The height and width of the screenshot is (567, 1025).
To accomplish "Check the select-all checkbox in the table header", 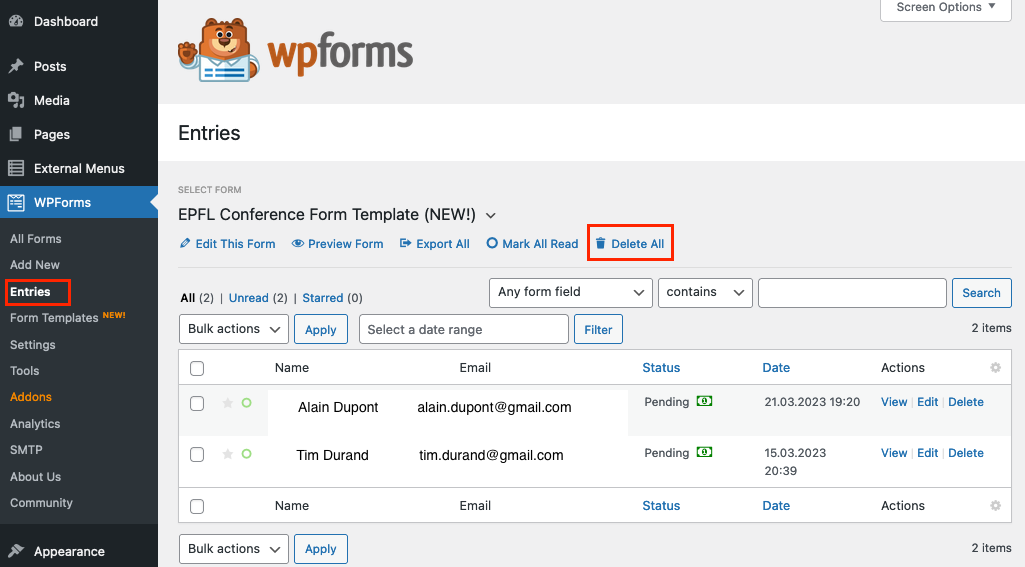I will tap(197, 368).
